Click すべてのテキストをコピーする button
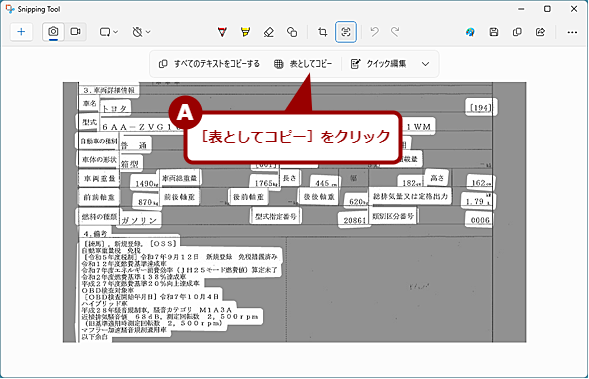The height and width of the screenshot is (379, 589). click(209, 64)
